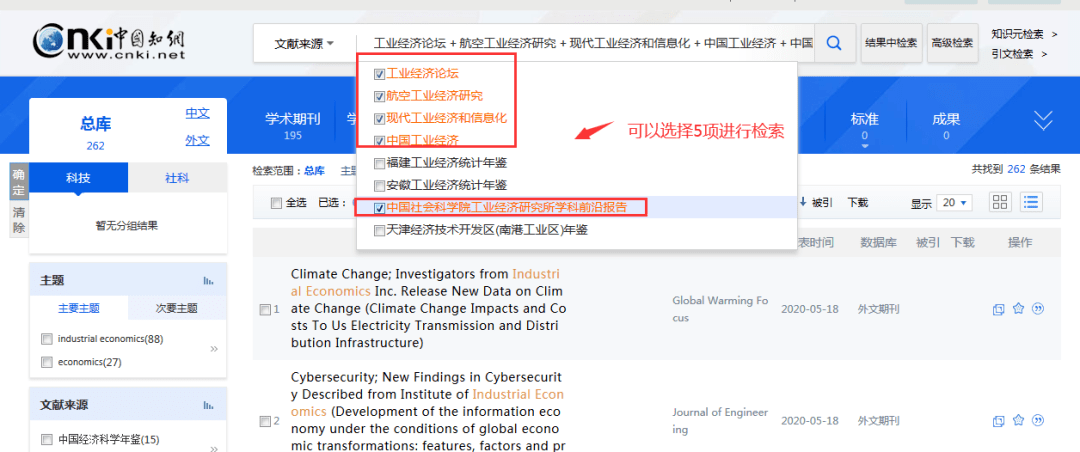Switch to list view layout icon
Image resolution: width=1080 pixels, height=452 pixels.
point(1031,203)
